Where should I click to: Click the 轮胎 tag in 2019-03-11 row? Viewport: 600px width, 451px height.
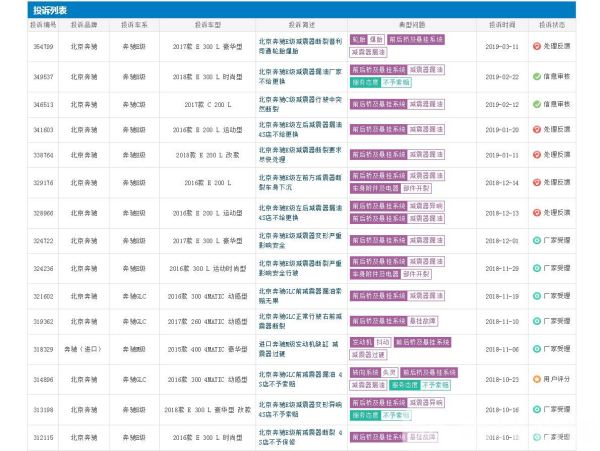coord(359,39)
